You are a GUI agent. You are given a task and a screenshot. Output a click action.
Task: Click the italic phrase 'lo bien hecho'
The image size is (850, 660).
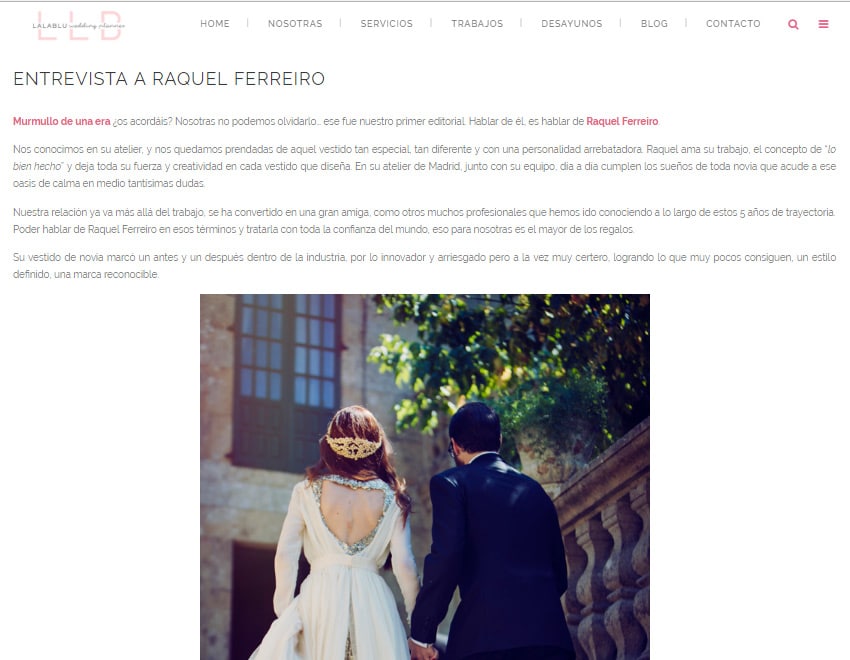[x=38, y=166]
